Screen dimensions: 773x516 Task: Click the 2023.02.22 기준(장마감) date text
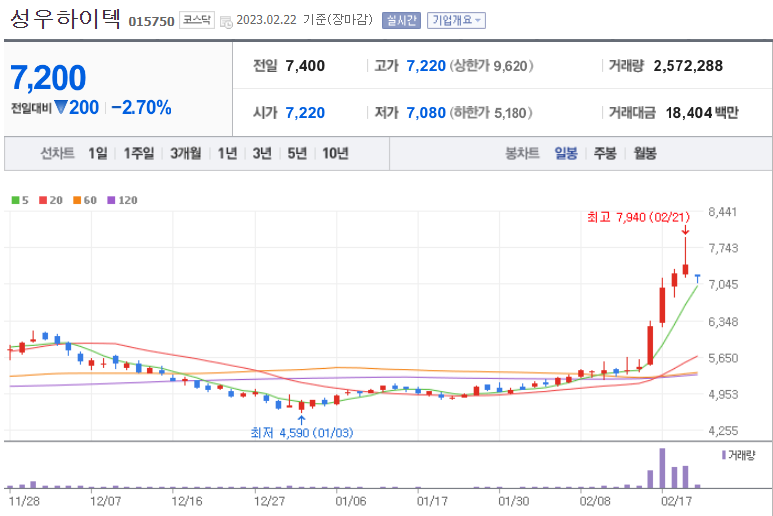[305, 20]
